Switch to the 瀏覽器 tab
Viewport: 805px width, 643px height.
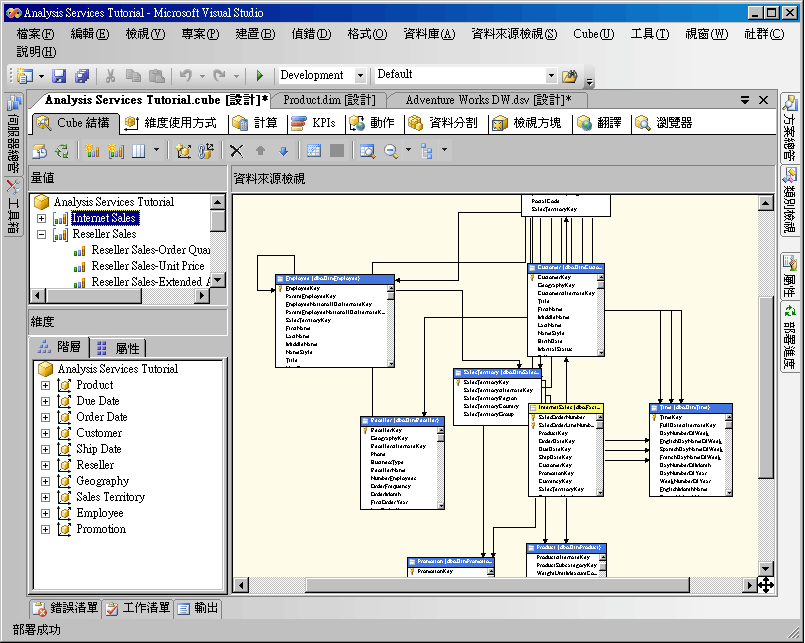point(664,123)
